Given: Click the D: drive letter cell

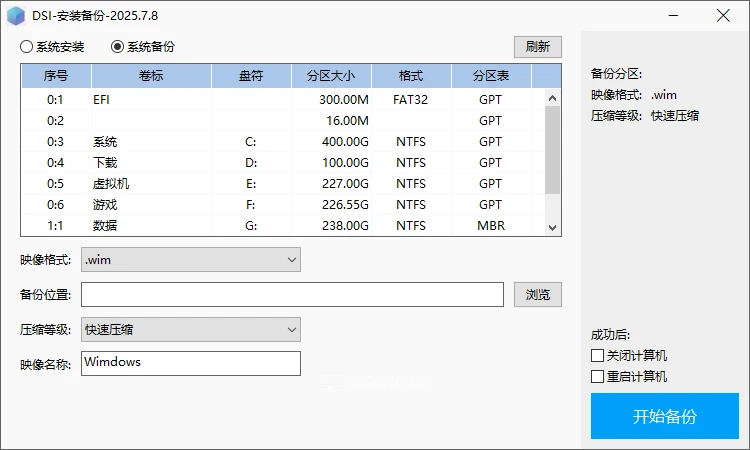Looking at the screenshot, I should [251, 163].
